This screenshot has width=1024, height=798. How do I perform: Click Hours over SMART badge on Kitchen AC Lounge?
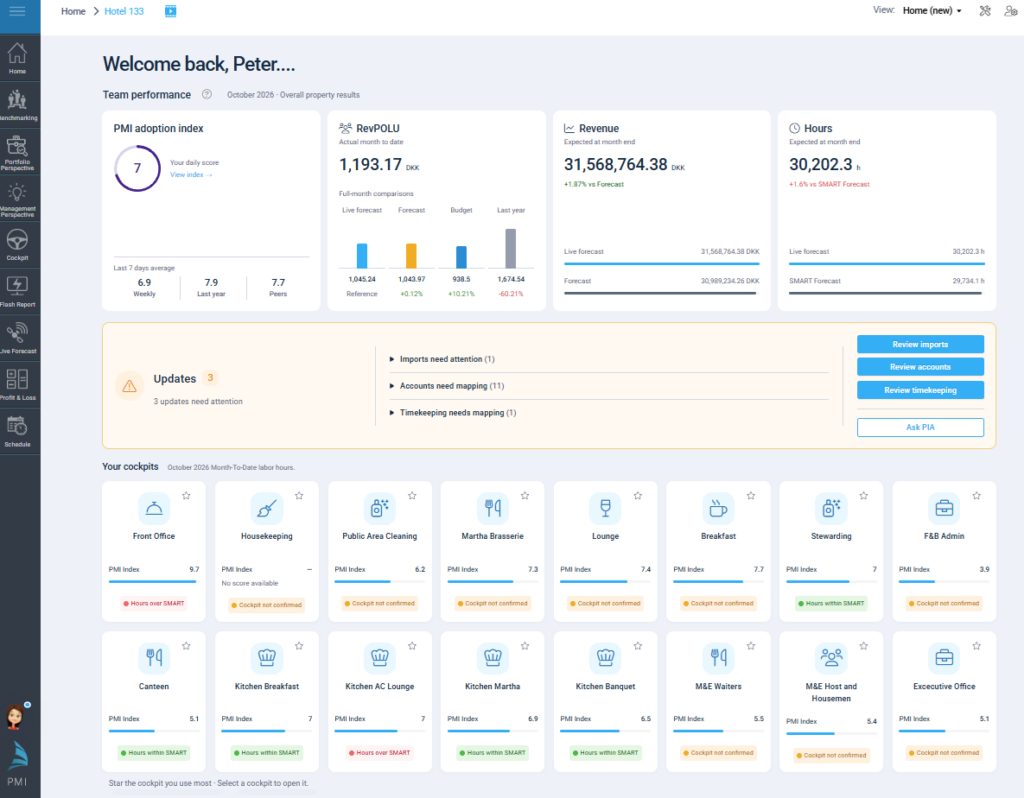coord(379,753)
